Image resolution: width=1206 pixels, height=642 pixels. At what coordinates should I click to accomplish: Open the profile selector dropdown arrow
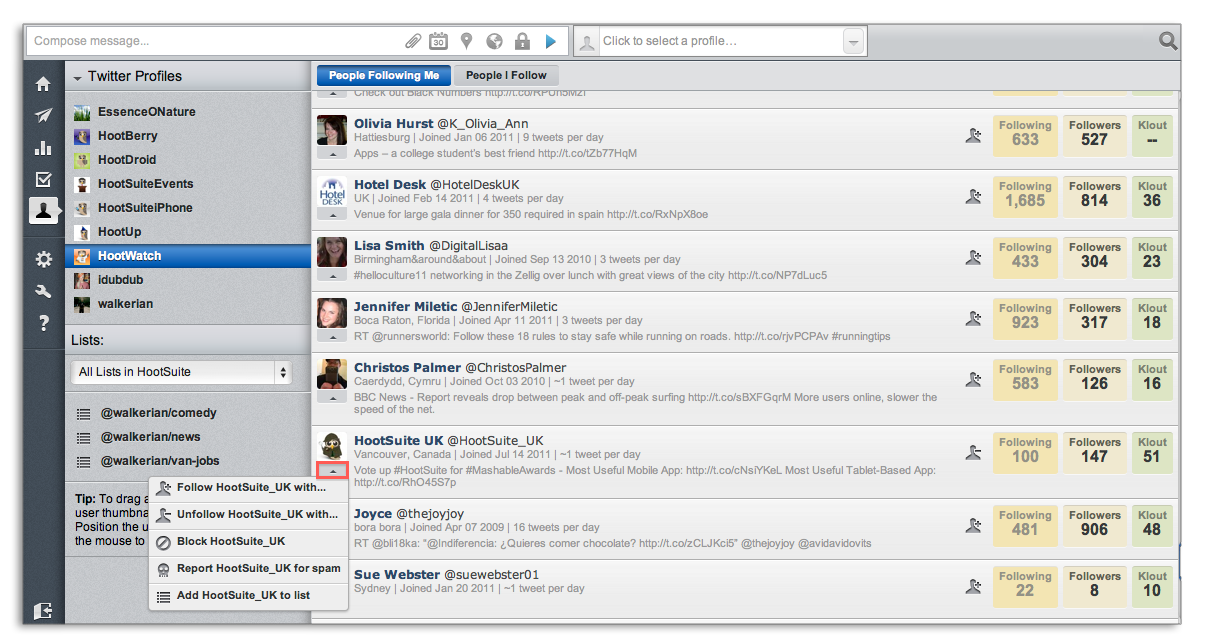click(x=852, y=41)
